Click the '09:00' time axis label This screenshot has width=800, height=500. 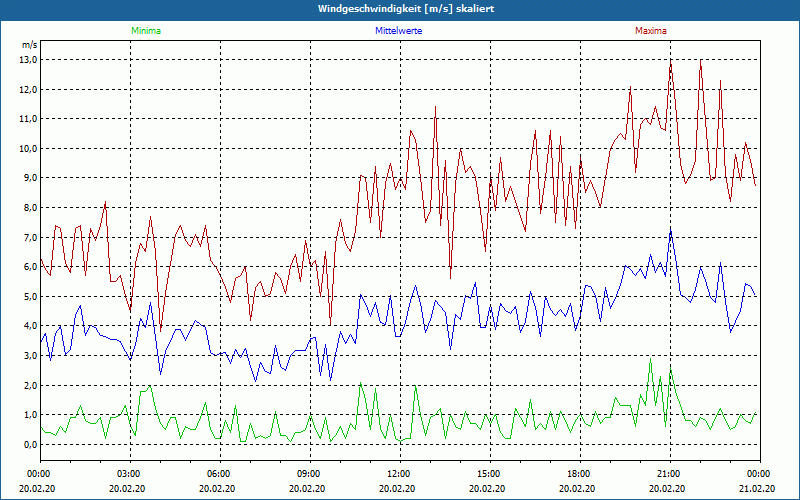(307, 474)
